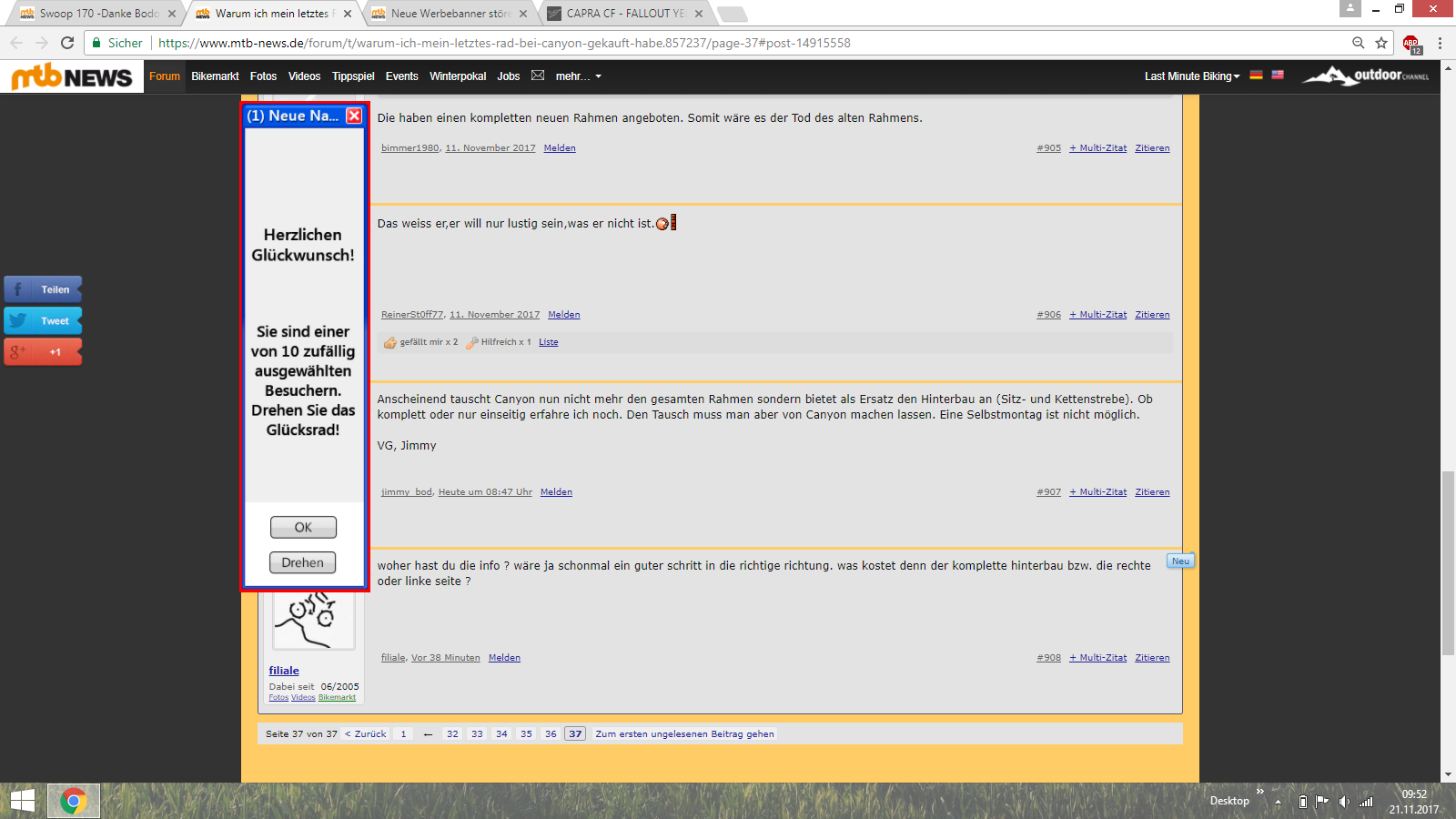Switch to German language flag
The image size is (1456, 819).
(1256, 76)
